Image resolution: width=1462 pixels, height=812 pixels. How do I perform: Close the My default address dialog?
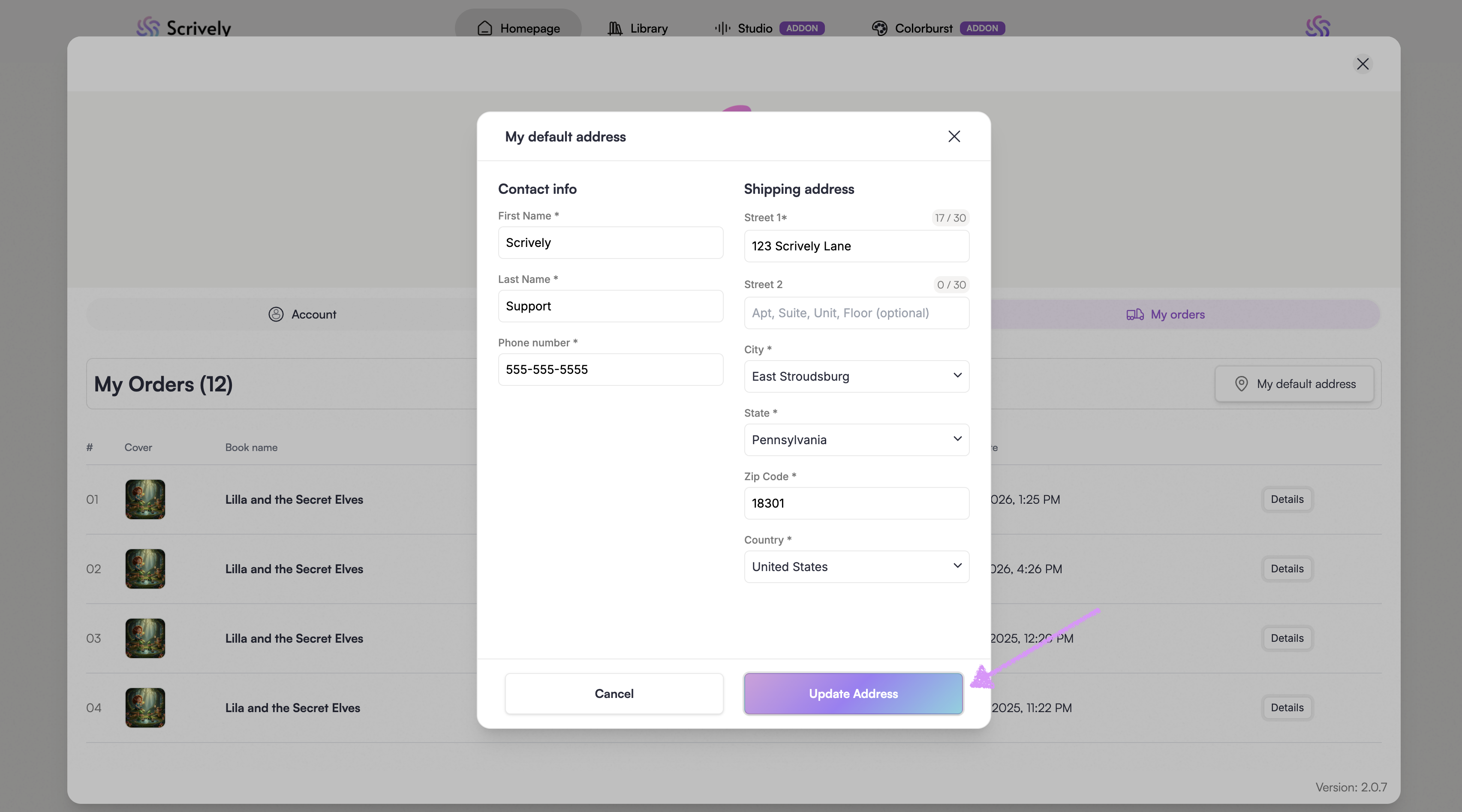(954, 136)
